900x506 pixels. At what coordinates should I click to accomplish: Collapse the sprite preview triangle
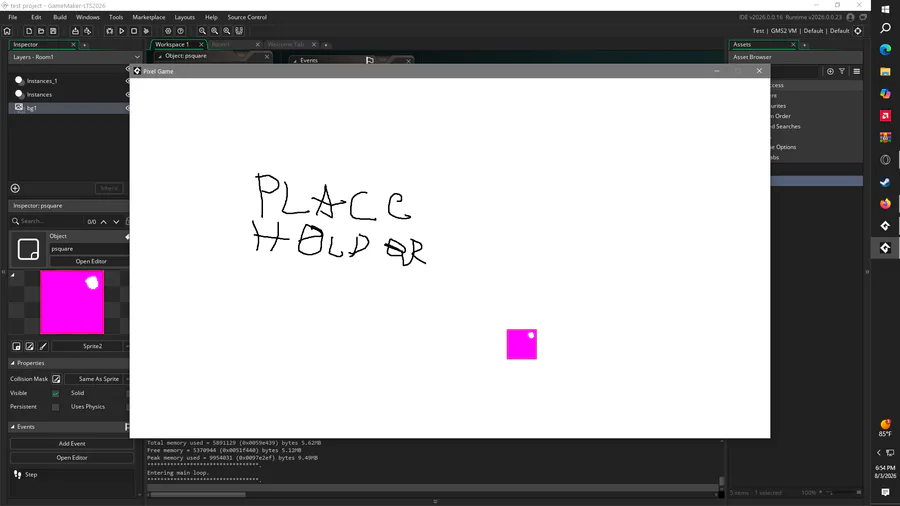(x=13, y=275)
